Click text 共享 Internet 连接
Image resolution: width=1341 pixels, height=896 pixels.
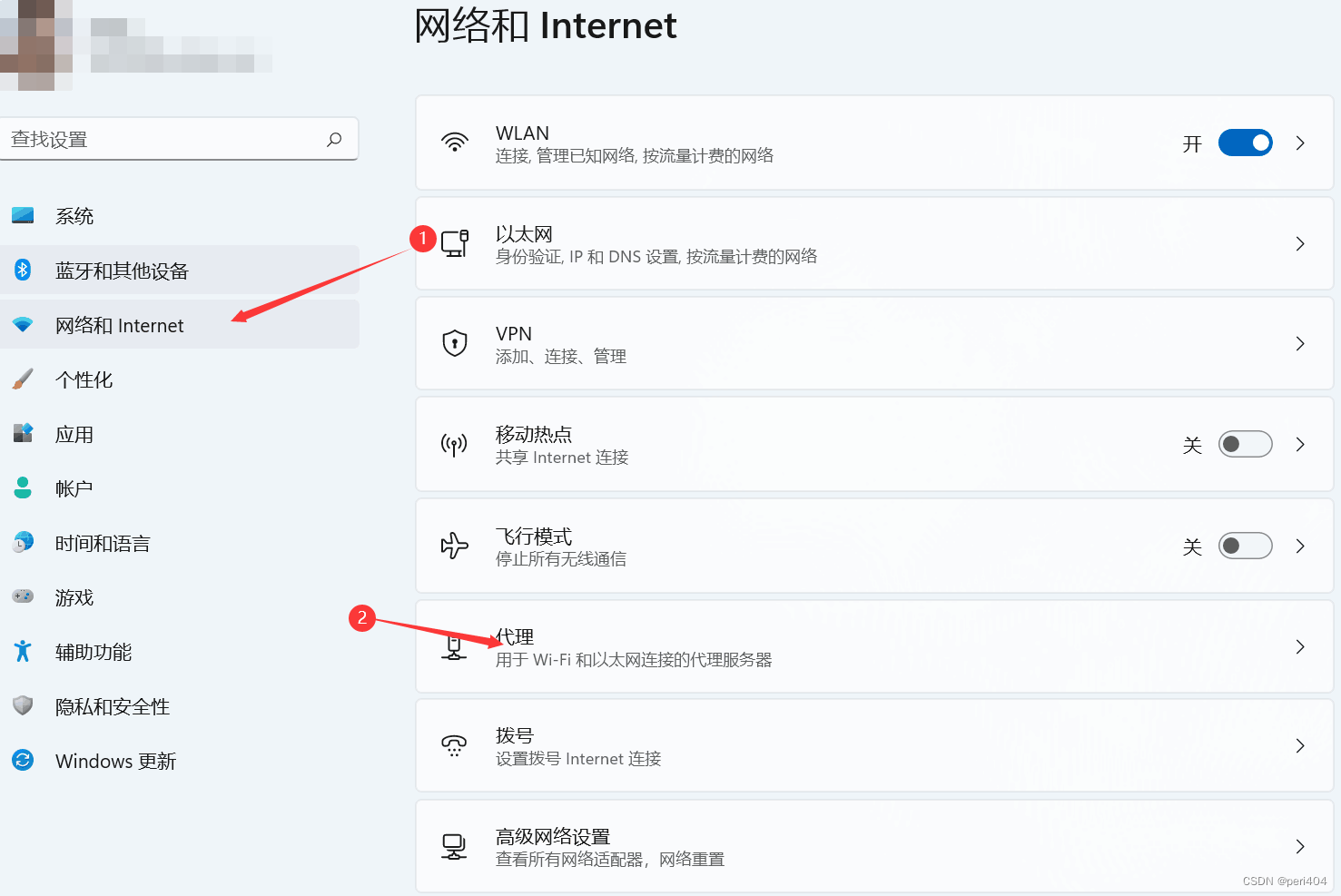[562, 458]
